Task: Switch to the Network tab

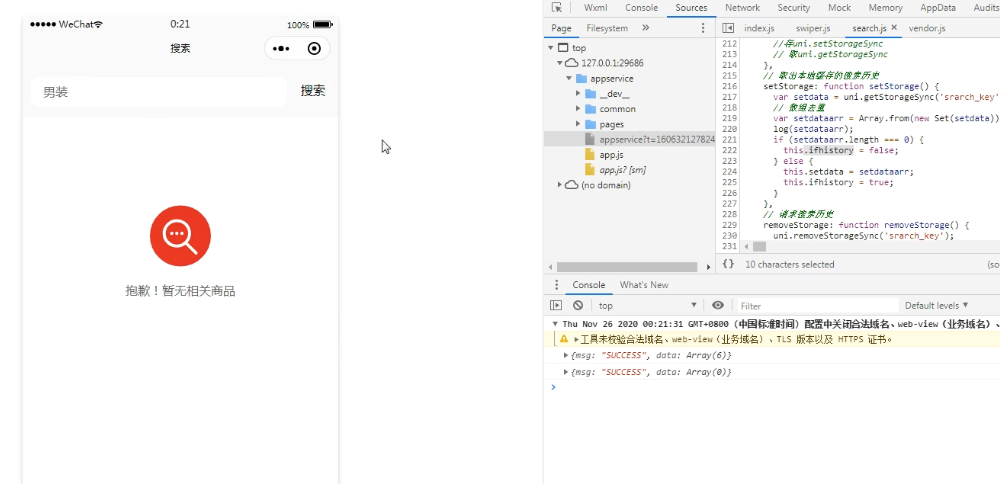Action: pyautogui.click(x=742, y=8)
